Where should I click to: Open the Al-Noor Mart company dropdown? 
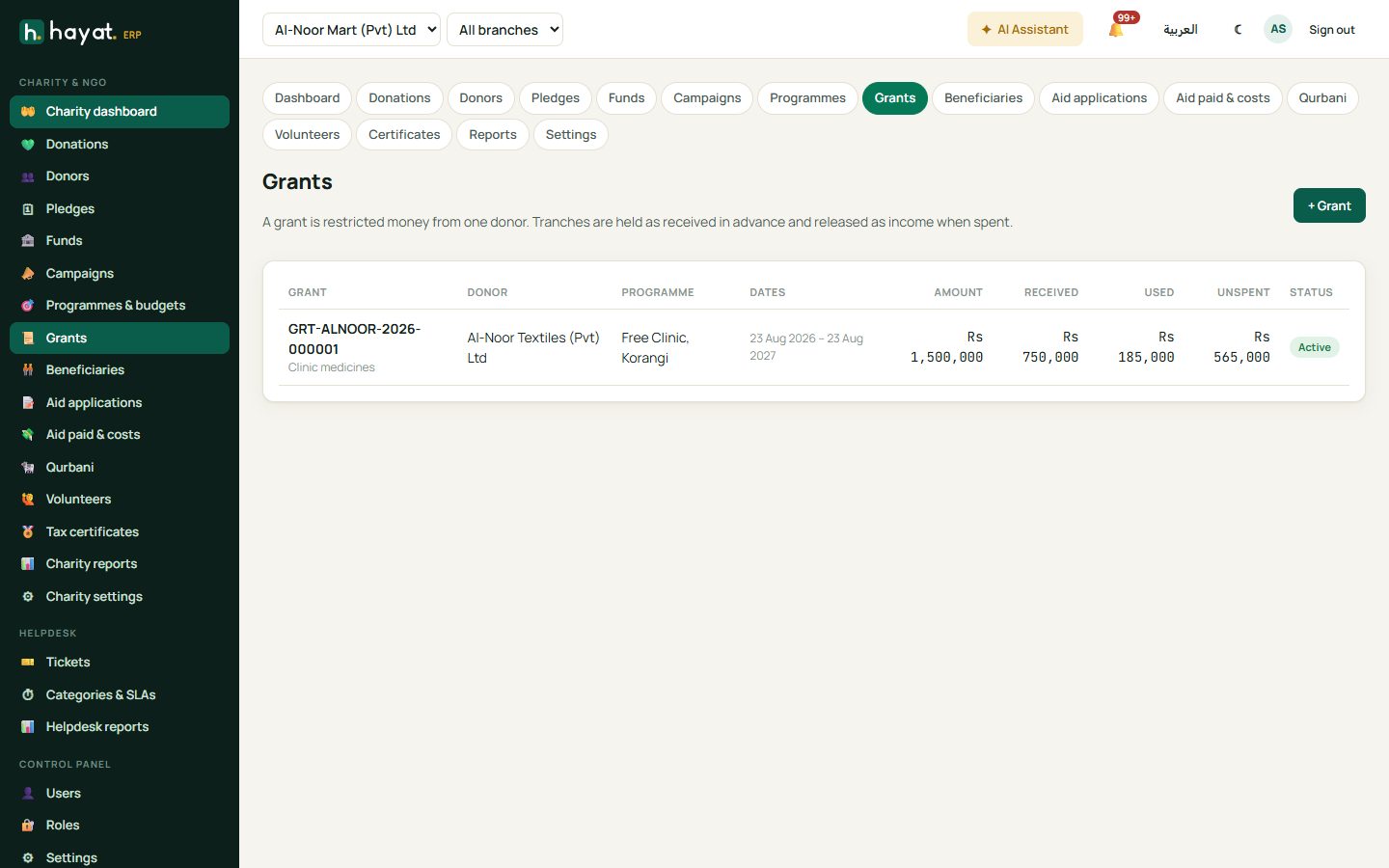(x=351, y=30)
